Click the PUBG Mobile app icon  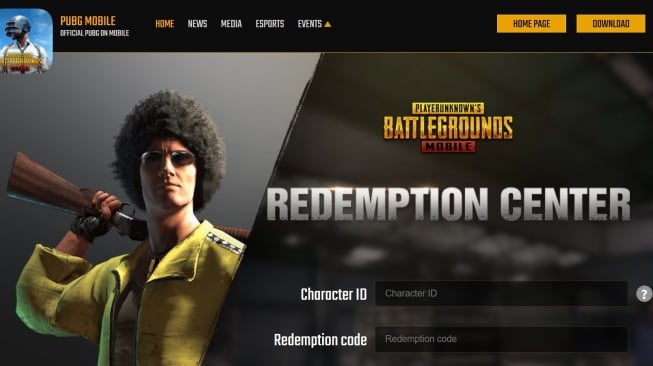pos(26,41)
